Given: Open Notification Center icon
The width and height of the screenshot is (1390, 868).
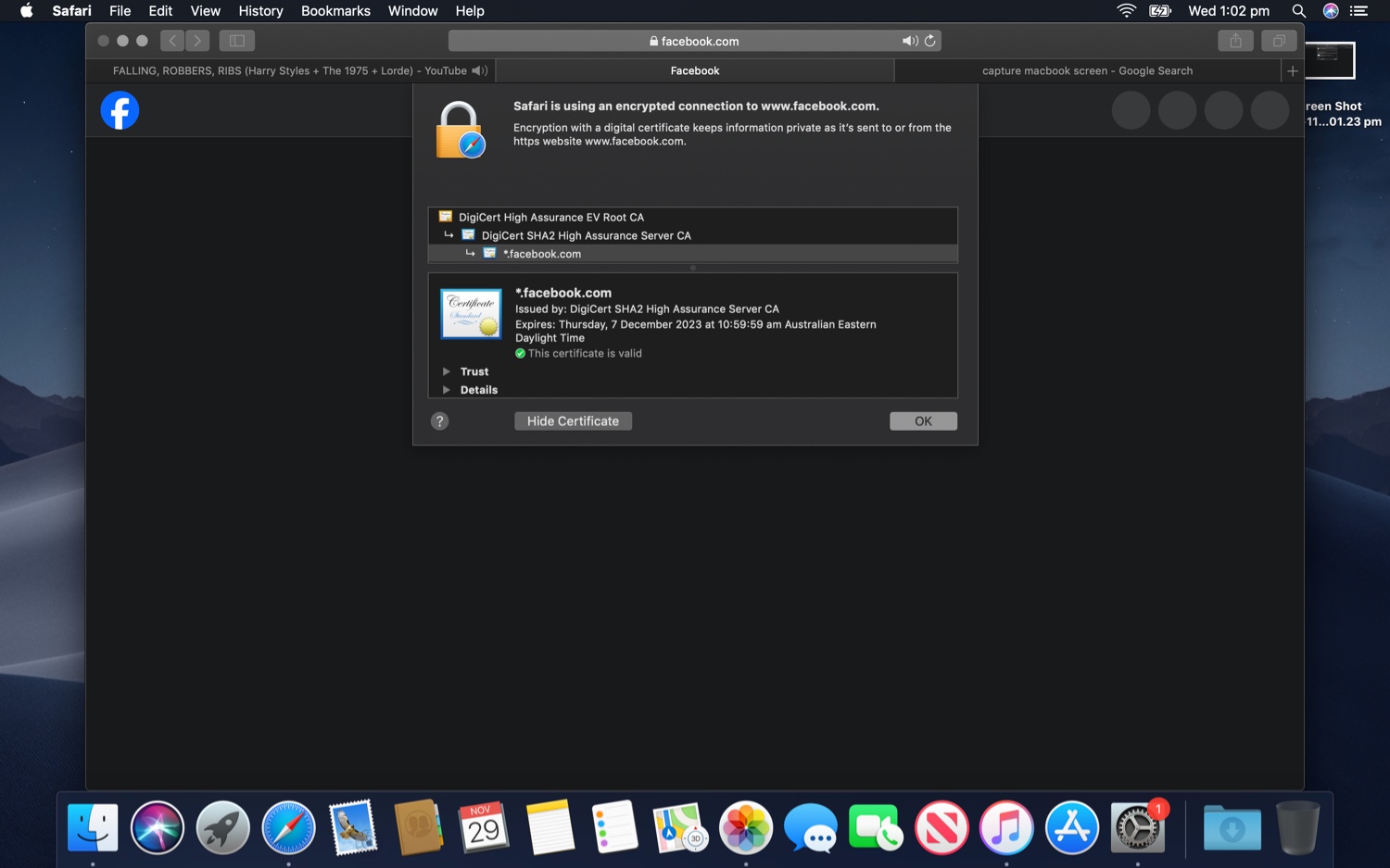Looking at the screenshot, I should 1358,11.
